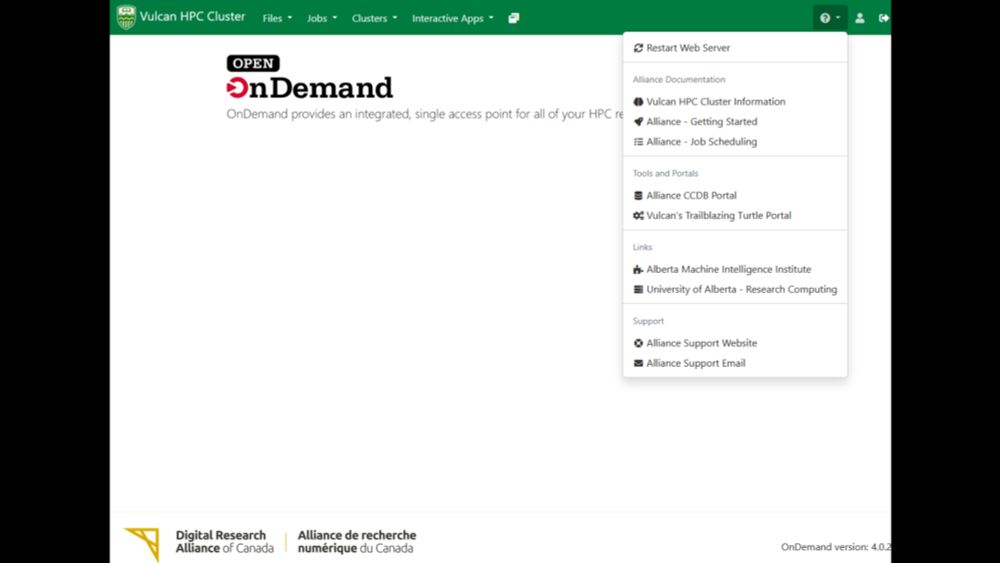Click the rocket icon beside Getting Started
The image size is (1000, 563).
(x=638, y=121)
